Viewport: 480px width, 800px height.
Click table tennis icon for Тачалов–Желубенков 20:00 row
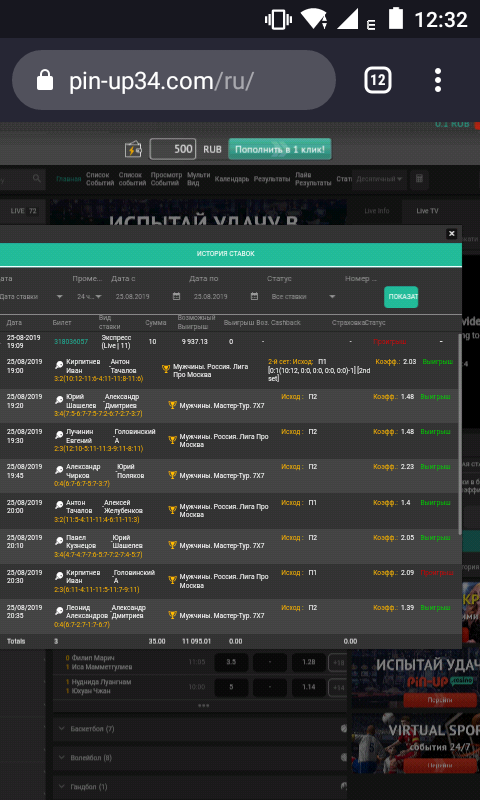click(59, 505)
